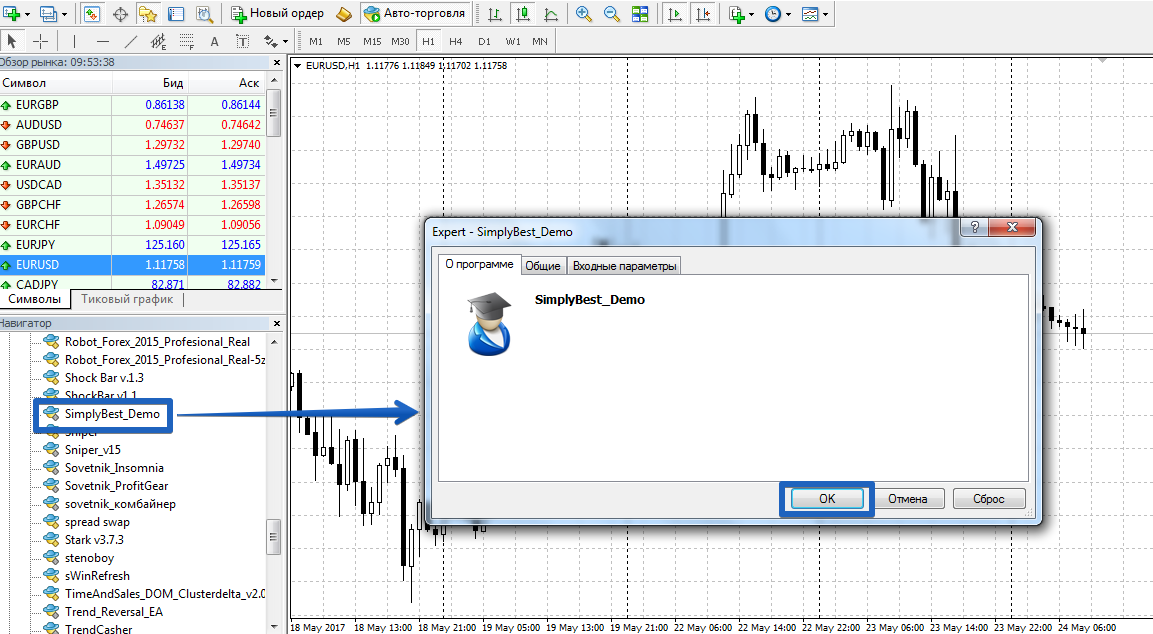
Task: Draw a horizontal line tool
Action: tap(102, 41)
